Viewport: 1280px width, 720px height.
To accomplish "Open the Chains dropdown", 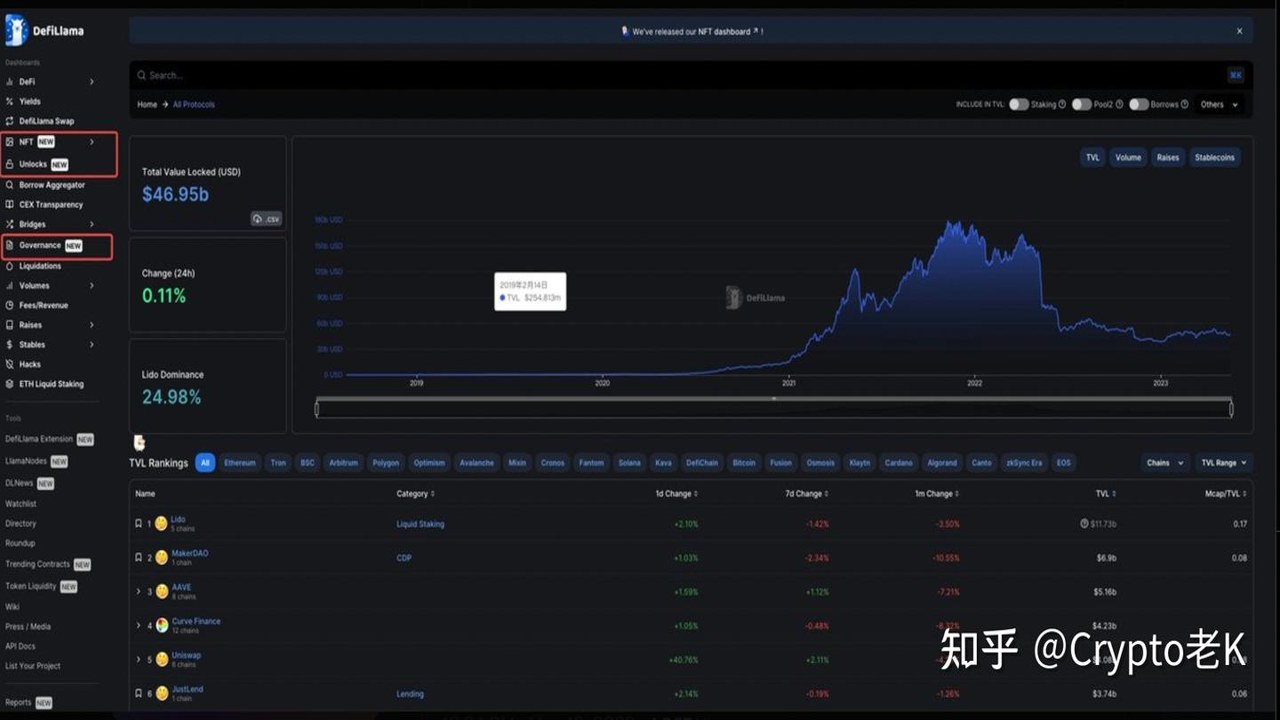I will [1165, 463].
